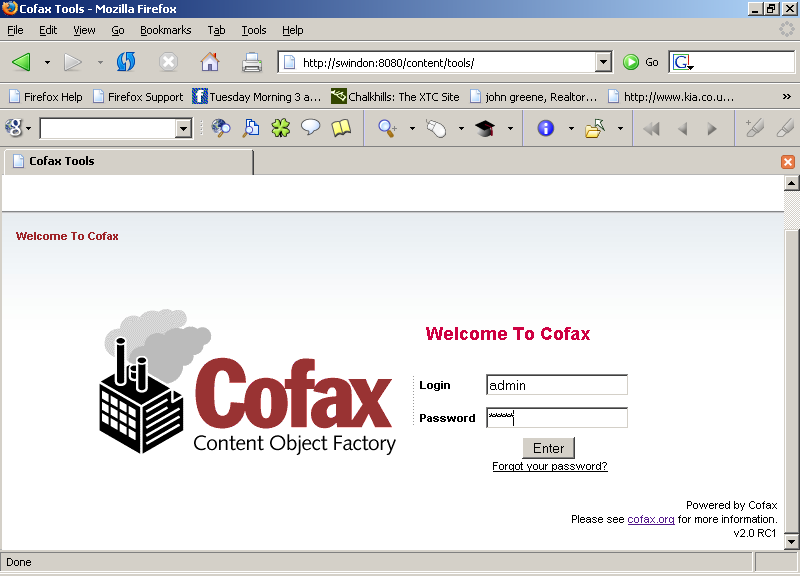Click the rightmost highlighter pen icon

click(785, 128)
